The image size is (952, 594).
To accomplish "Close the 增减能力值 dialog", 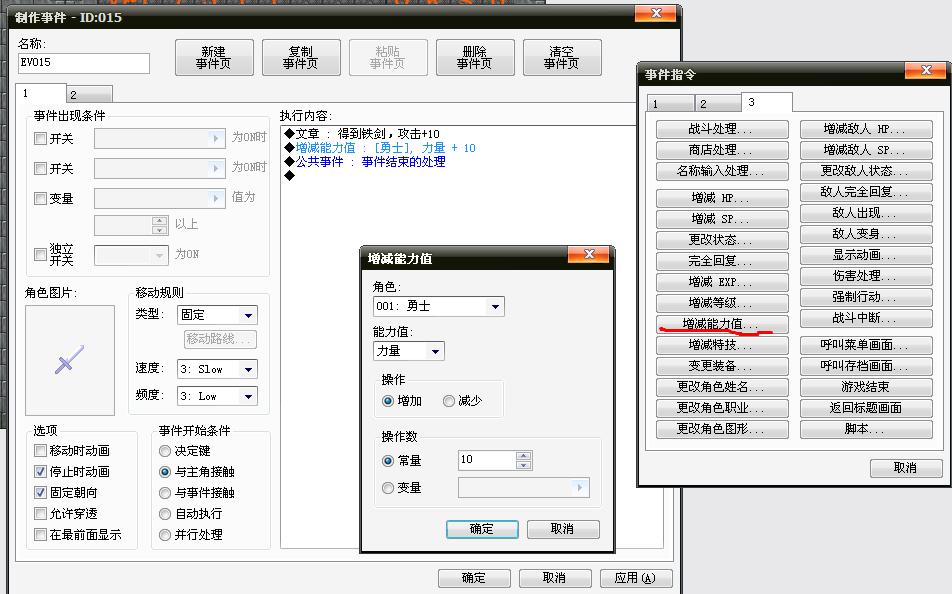I will (x=589, y=254).
